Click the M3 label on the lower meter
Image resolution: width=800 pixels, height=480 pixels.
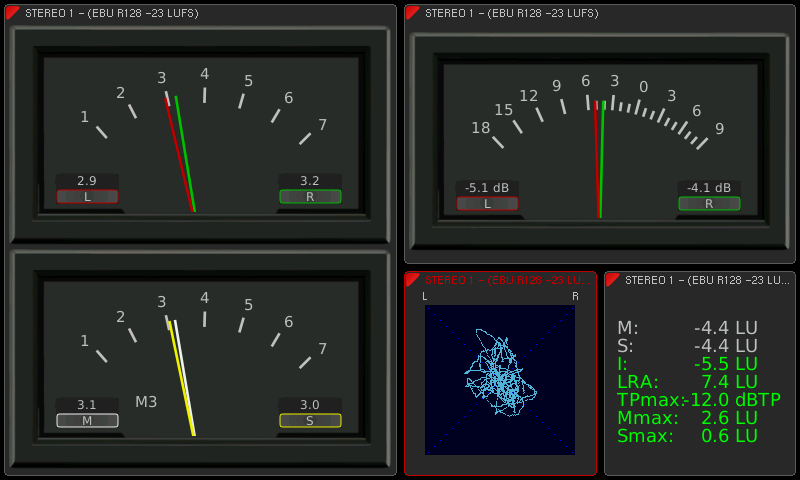[146, 402]
